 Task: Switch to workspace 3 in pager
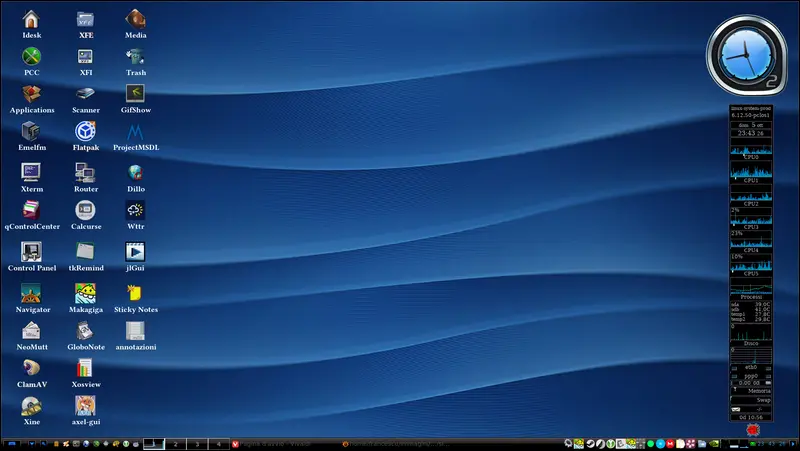[197, 444]
